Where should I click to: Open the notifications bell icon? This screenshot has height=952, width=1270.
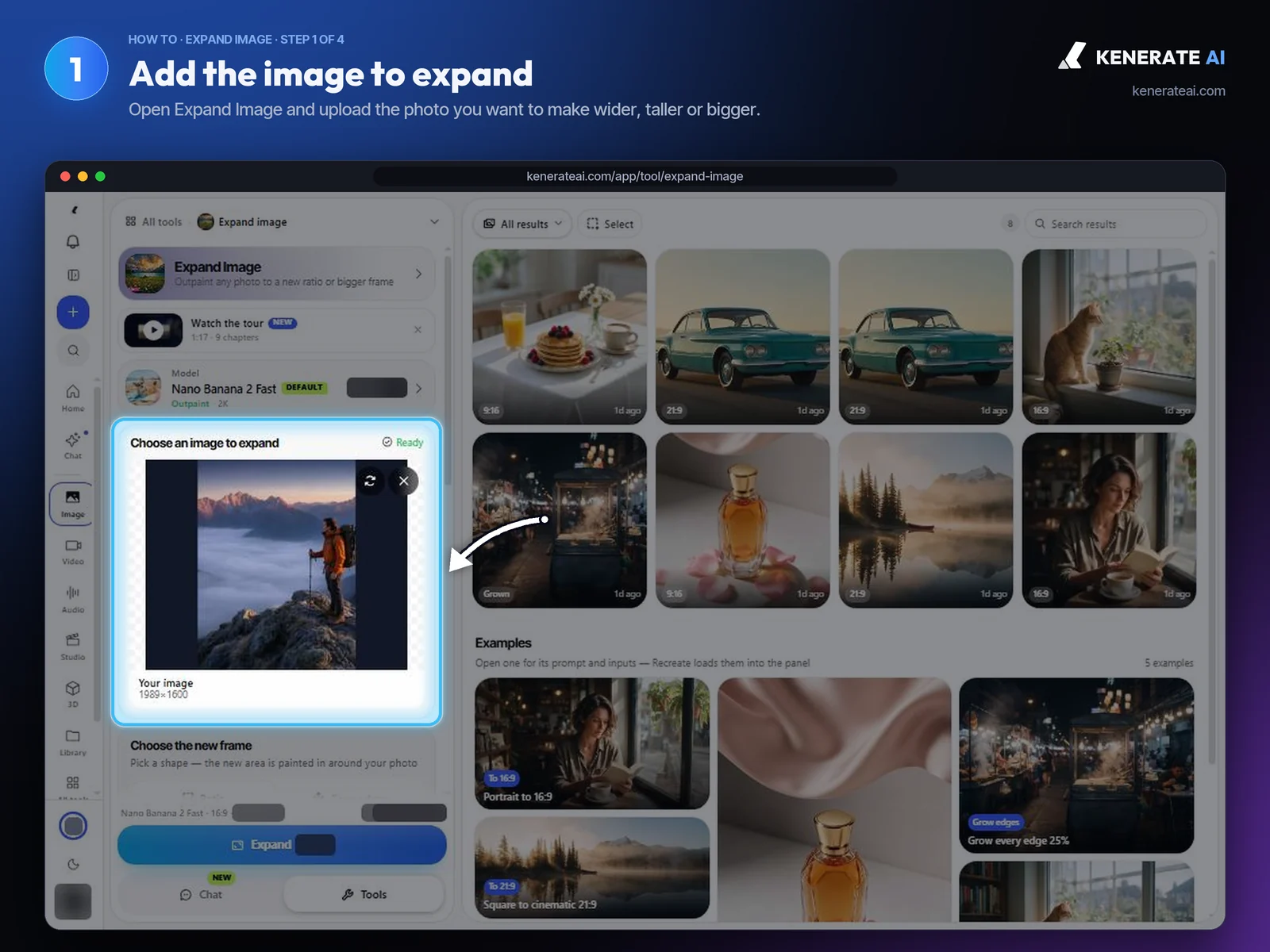click(x=73, y=241)
